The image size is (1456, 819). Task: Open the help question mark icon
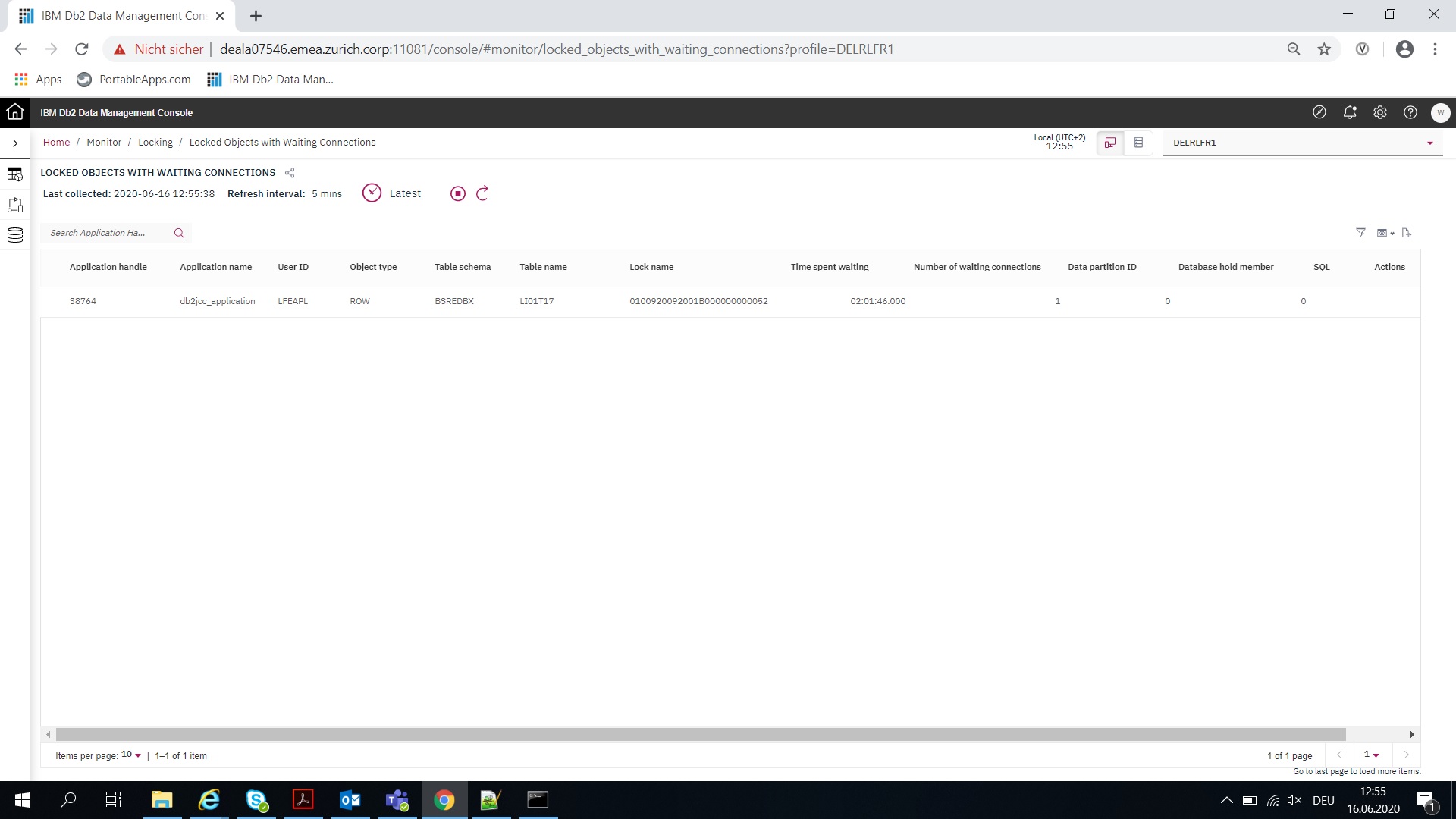[x=1410, y=112]
